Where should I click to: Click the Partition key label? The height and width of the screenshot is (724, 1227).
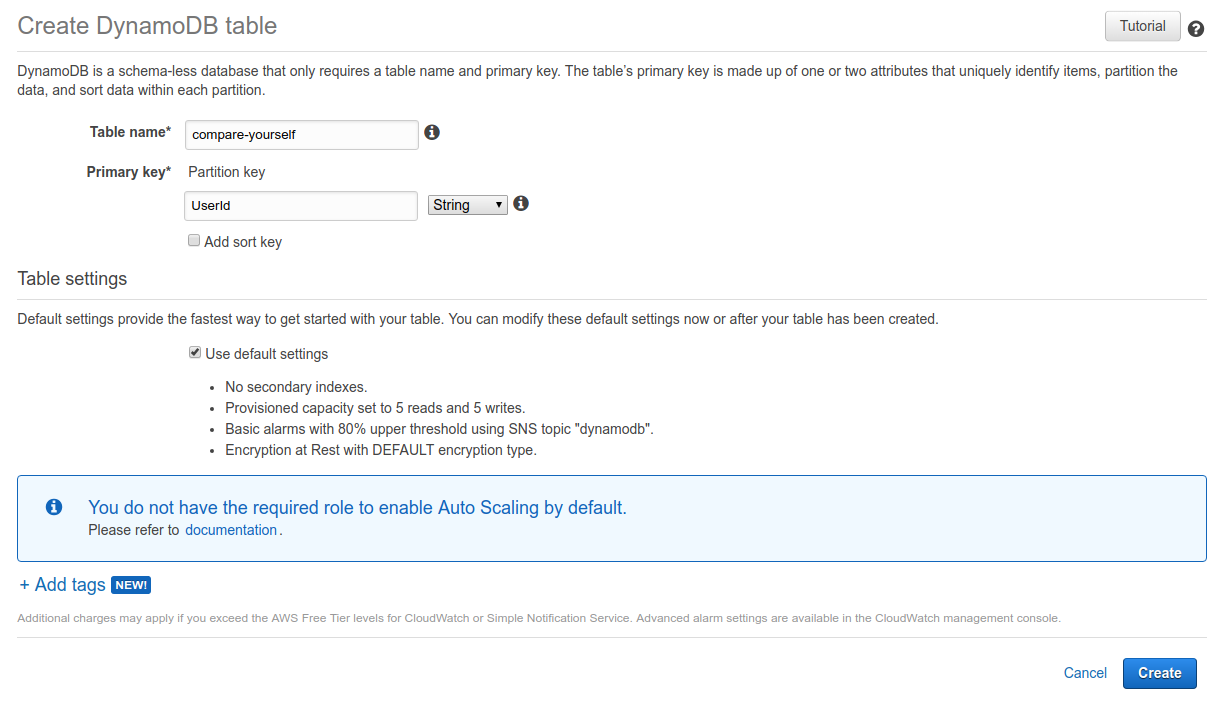(227, 172)
